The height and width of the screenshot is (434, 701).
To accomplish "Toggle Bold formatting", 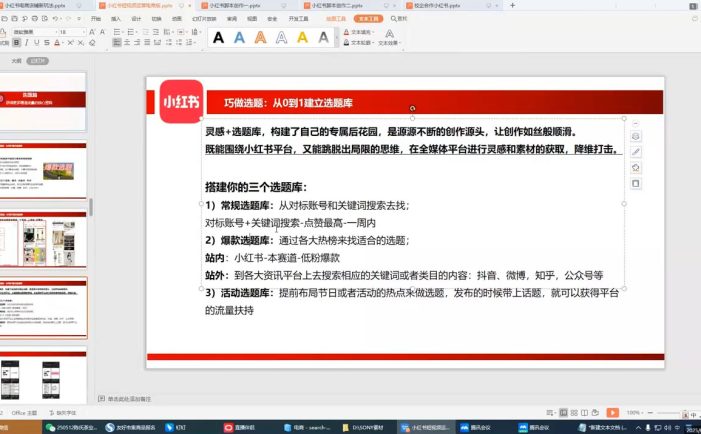I will tap(17, 43).
